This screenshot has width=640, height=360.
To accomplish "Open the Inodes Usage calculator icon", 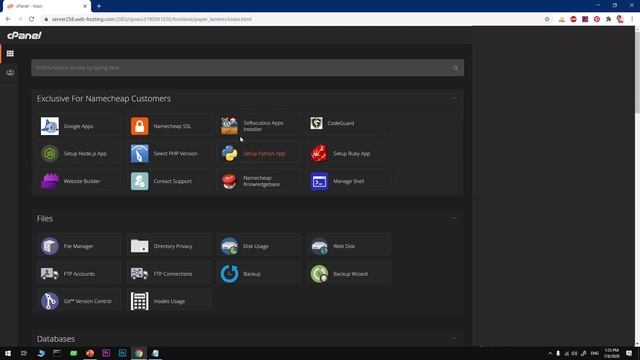I will tap(140, 301).
